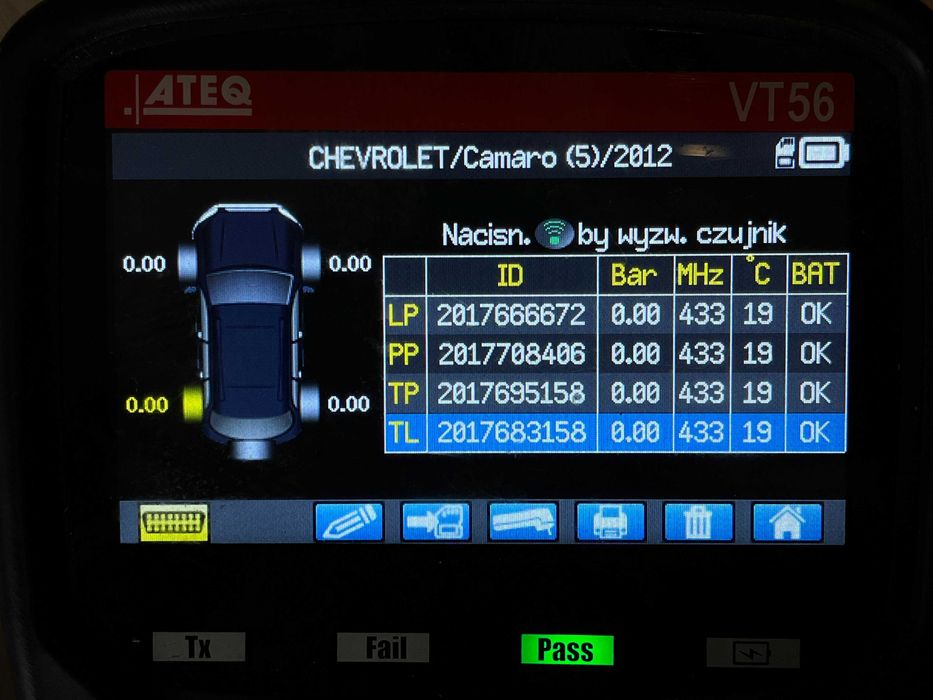Select the TP sensor row label
This screenshot has width=933, height=700.
click(404, 393)
